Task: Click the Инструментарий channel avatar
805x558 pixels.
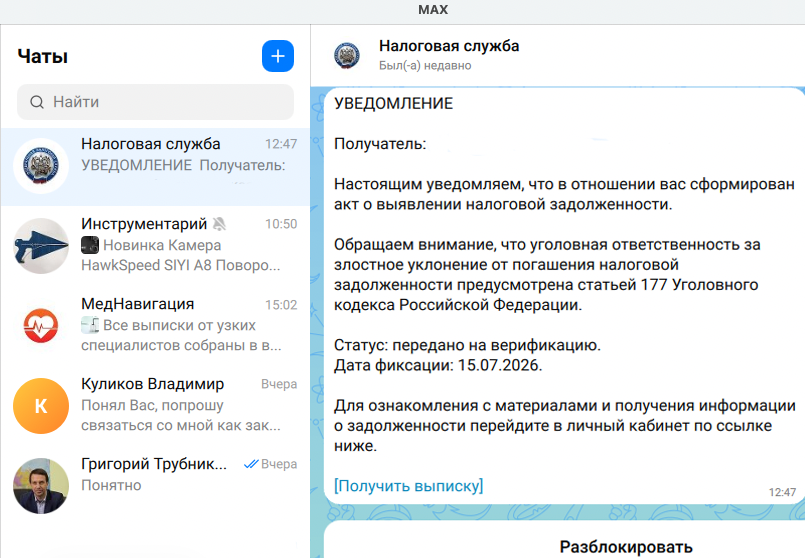Action: tap(41, 246)
